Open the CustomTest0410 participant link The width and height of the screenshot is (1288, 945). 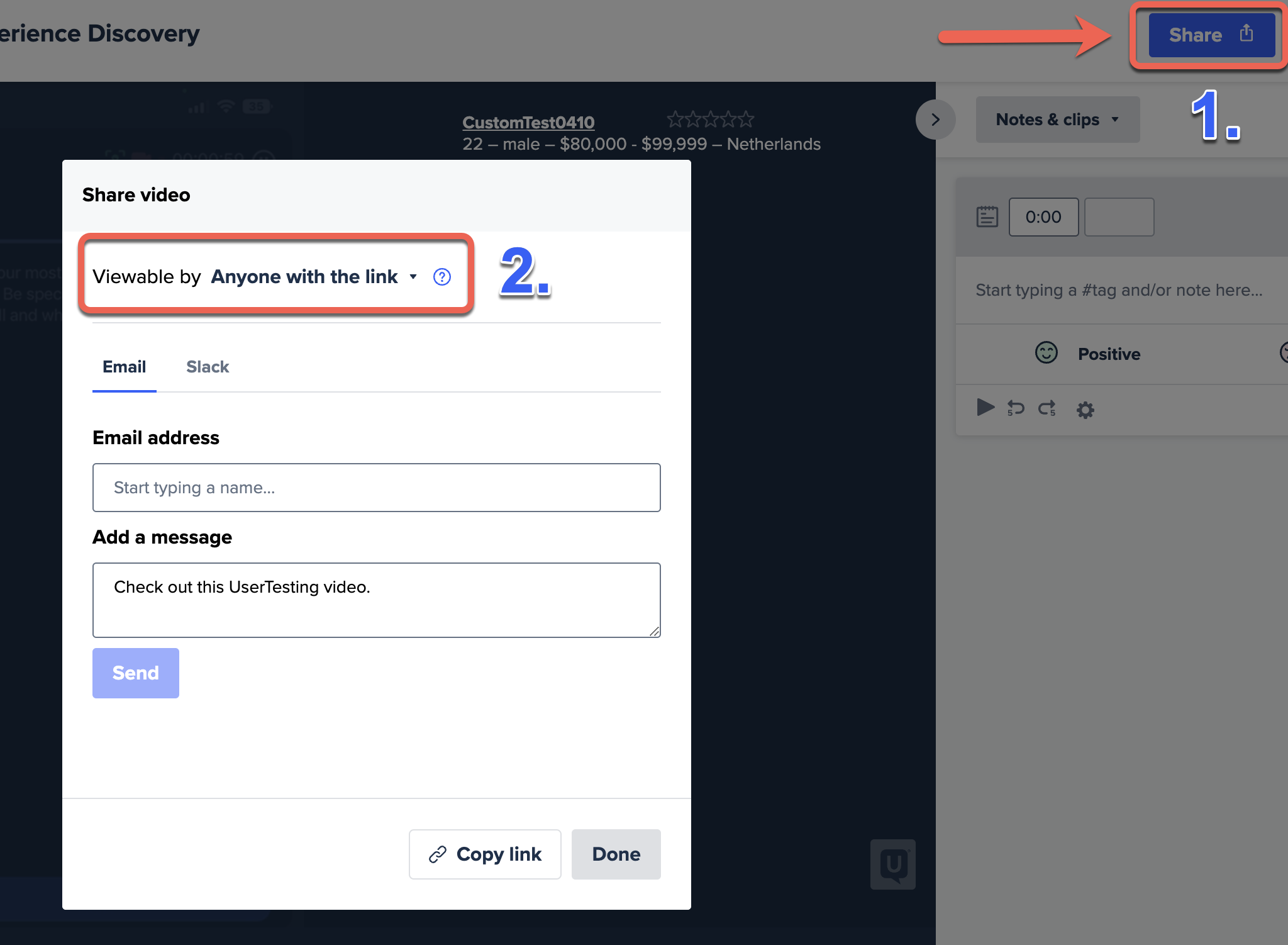click(x=528, y=122)
